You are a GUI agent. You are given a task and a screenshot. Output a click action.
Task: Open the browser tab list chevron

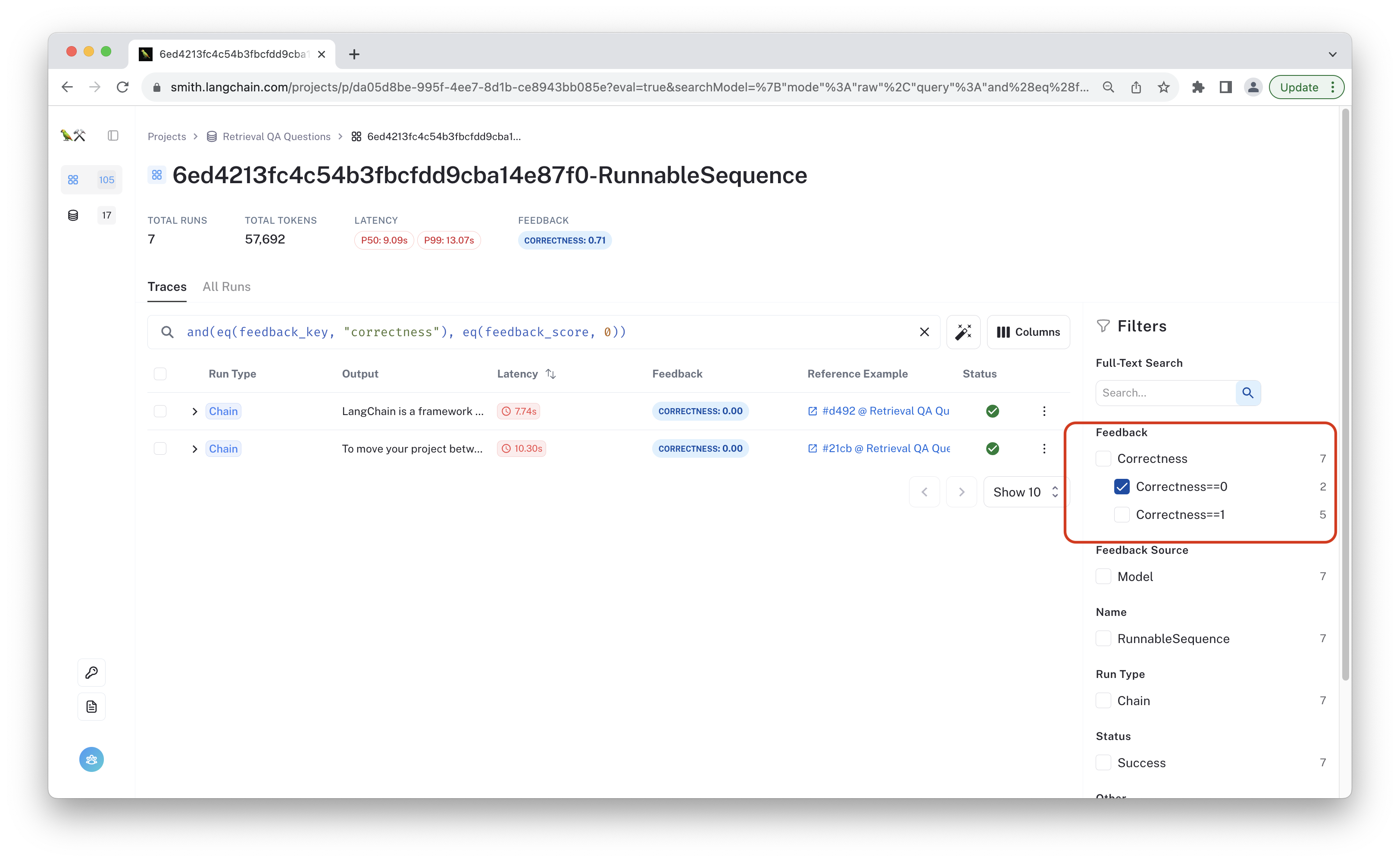(1332, 54)
